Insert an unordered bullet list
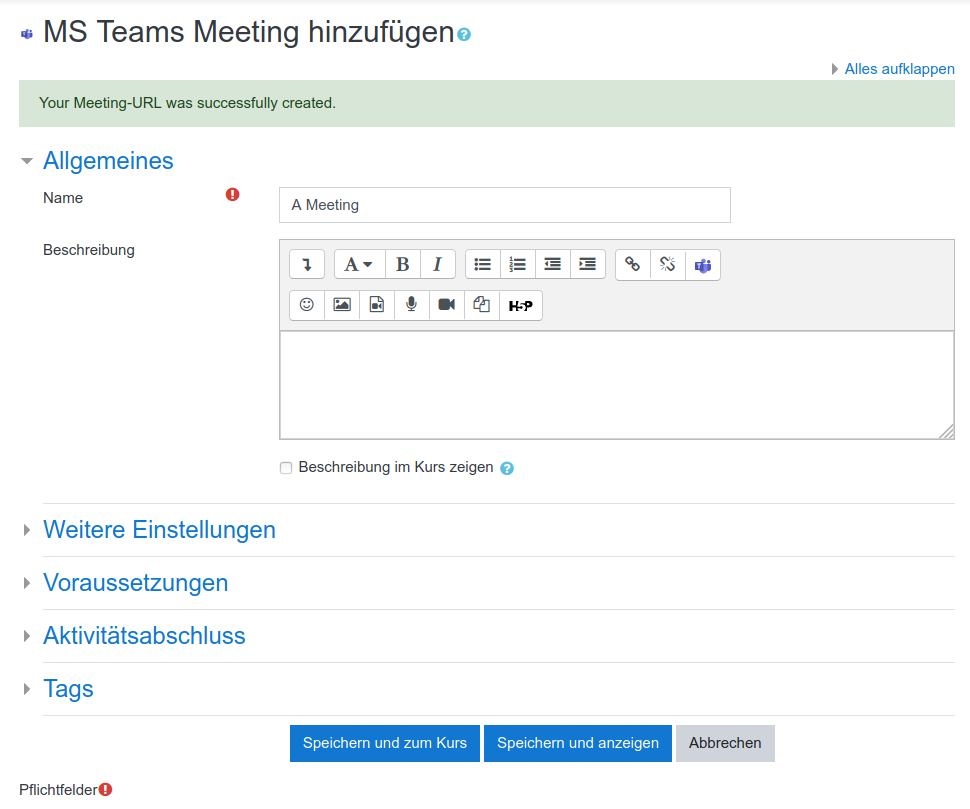This screenshot has height=809, width=970. tap(483, 264)
